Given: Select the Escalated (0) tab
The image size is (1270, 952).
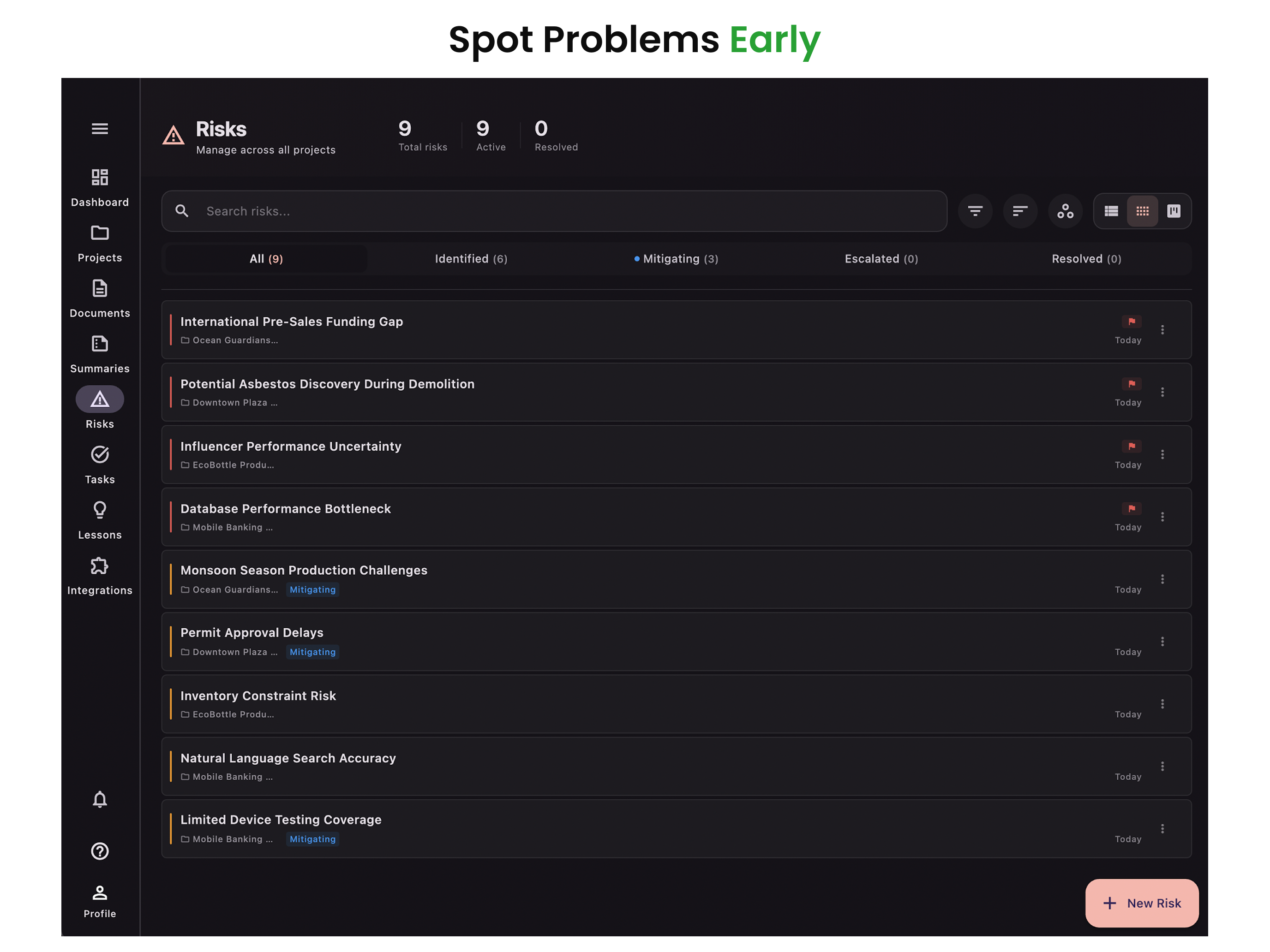Looking at the screenshot, I should pyautogui.click(x=881, y=259).
